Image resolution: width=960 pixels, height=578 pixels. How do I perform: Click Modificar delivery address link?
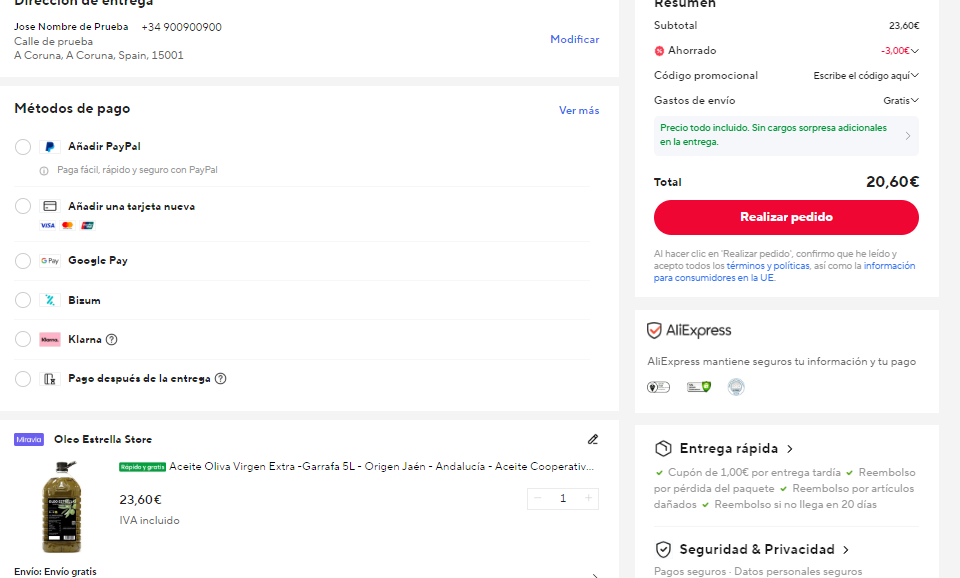[x=574, y=39]
